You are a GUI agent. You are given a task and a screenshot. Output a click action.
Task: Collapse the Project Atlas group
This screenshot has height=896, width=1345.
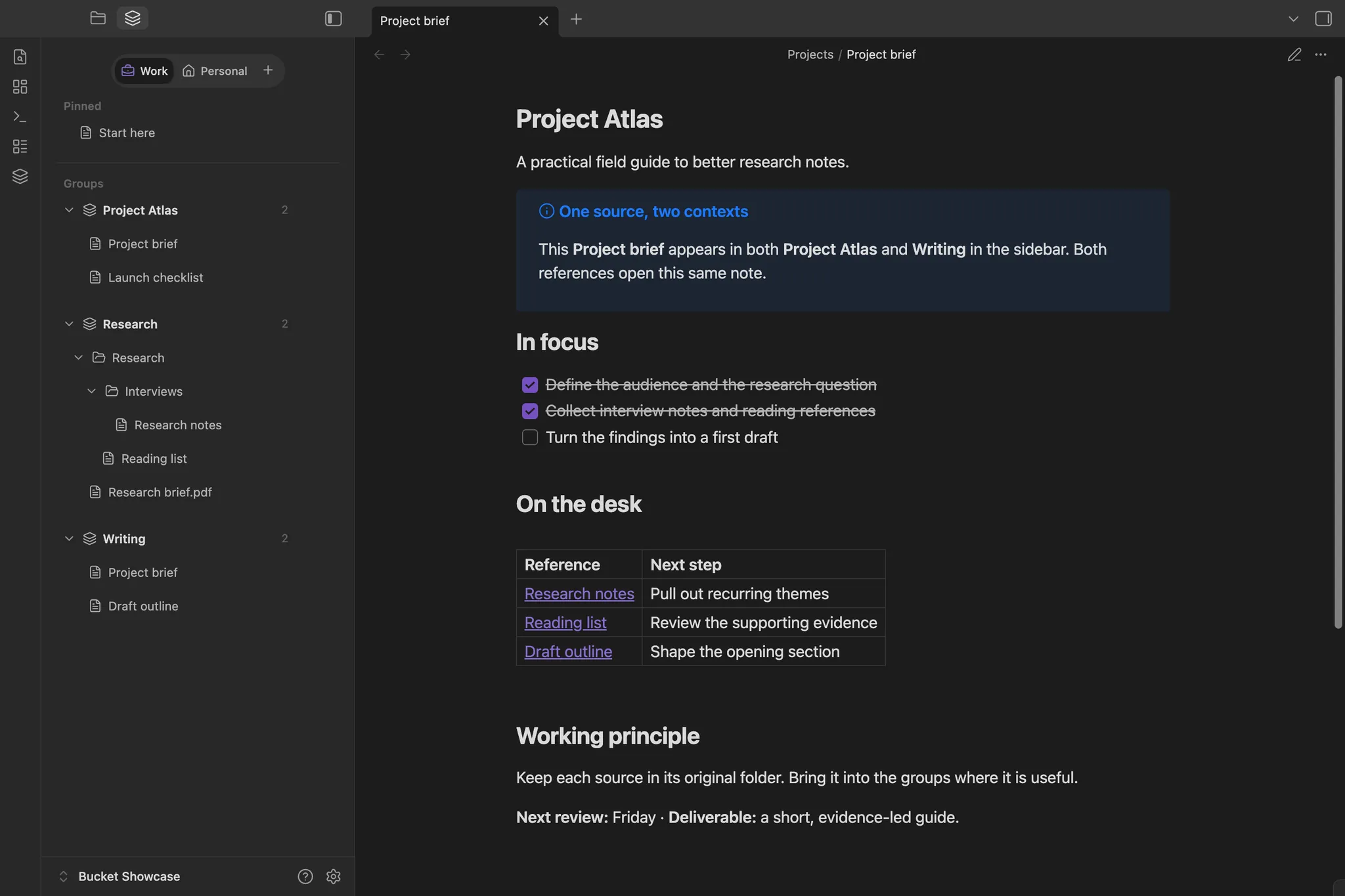[x=69, y=210]
